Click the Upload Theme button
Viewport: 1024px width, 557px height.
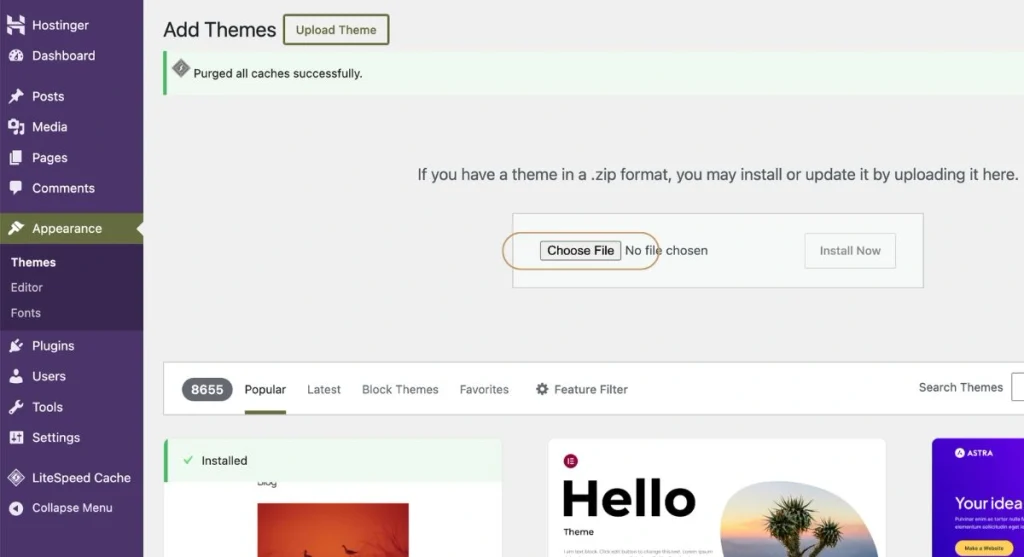click(x=336, y=29)
